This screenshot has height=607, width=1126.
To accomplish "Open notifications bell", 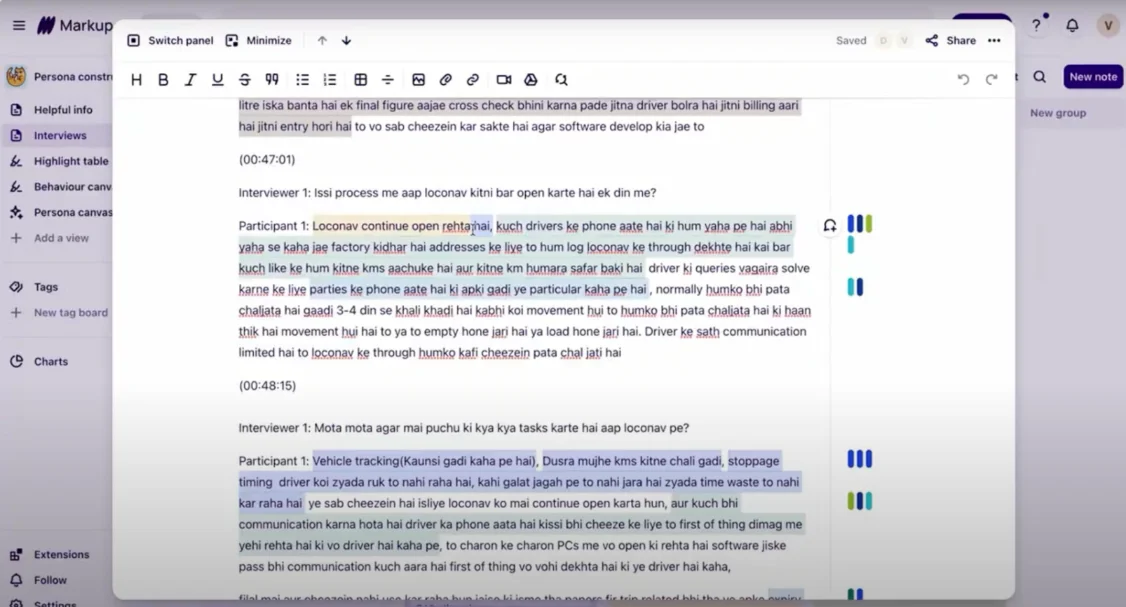I will pos(1072,26).
